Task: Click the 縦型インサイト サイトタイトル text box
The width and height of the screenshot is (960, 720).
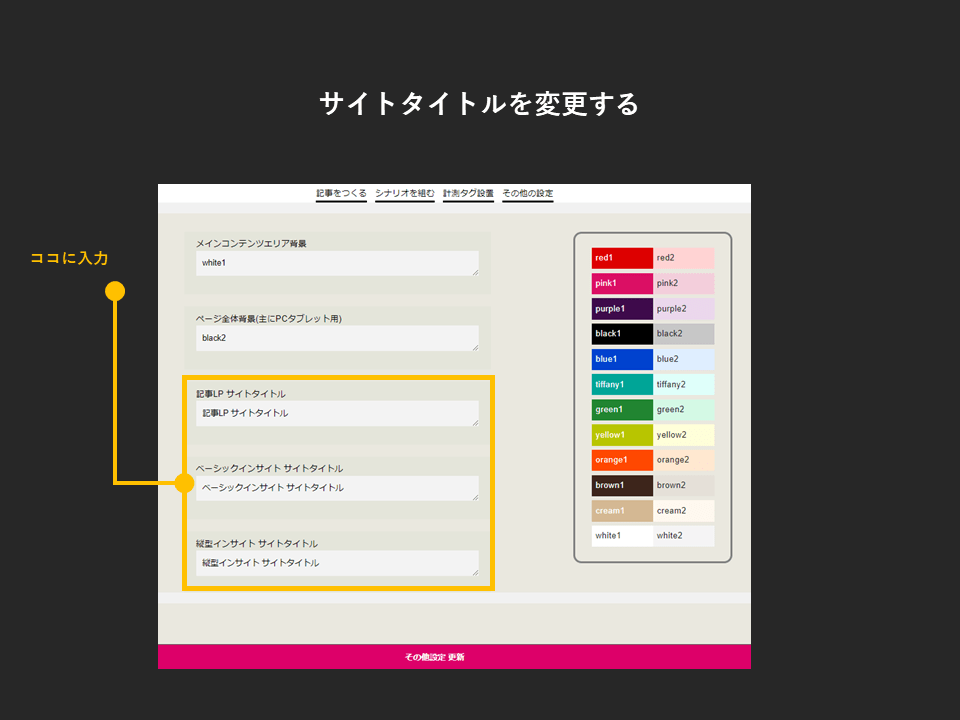Action: point(337,563)
